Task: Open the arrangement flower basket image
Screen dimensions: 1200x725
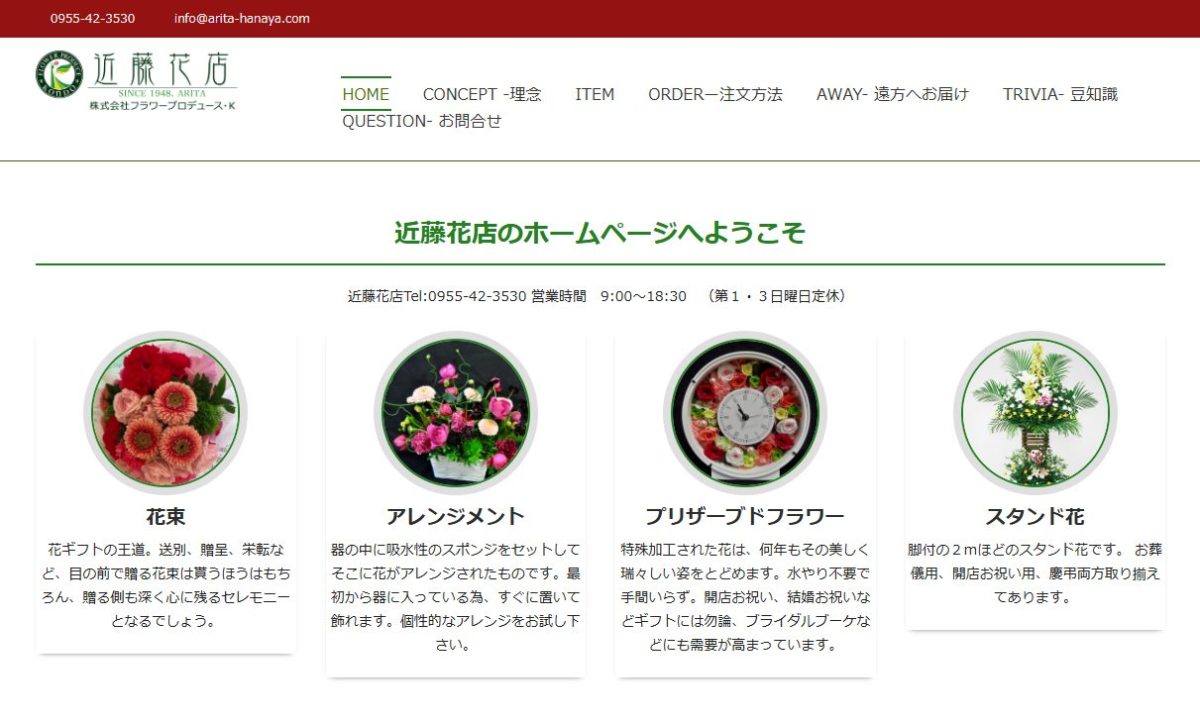Action: [455, 413]
